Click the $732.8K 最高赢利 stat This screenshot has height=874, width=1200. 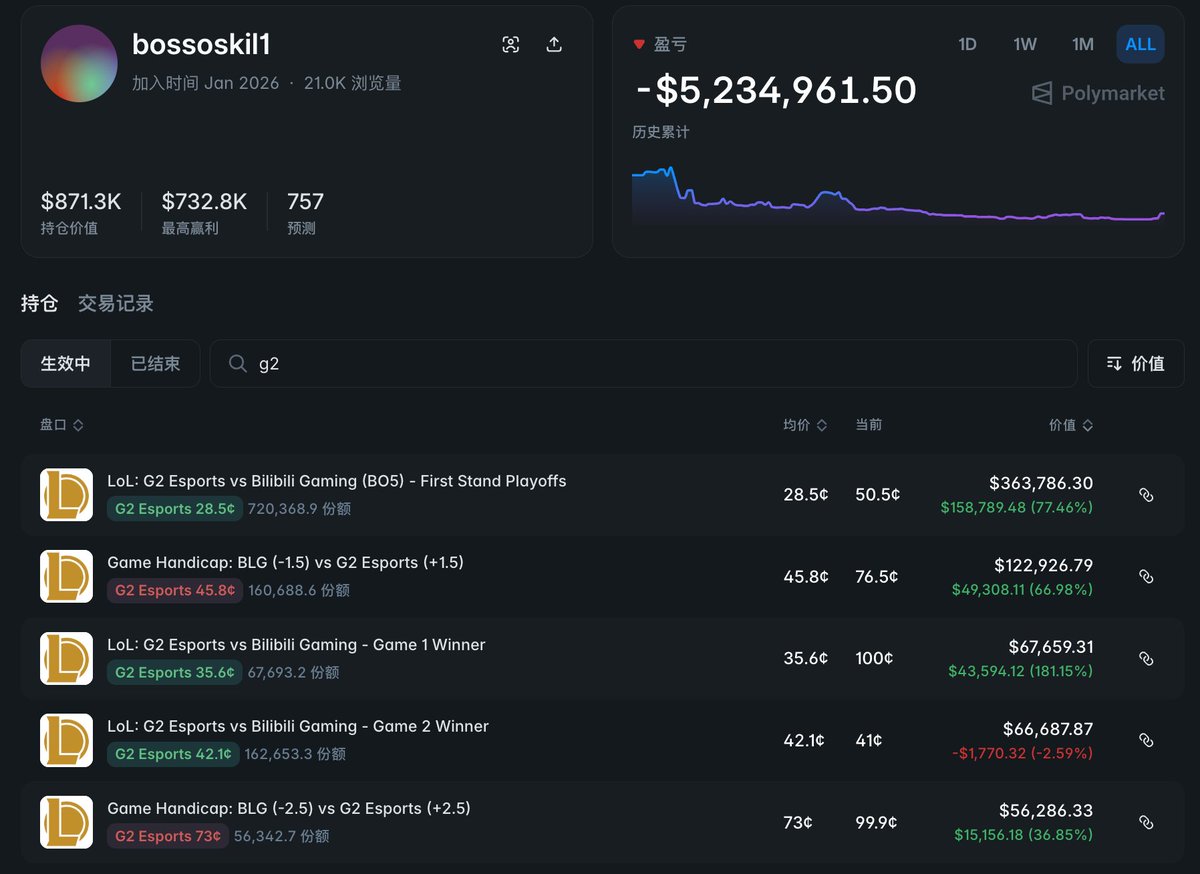204,213
